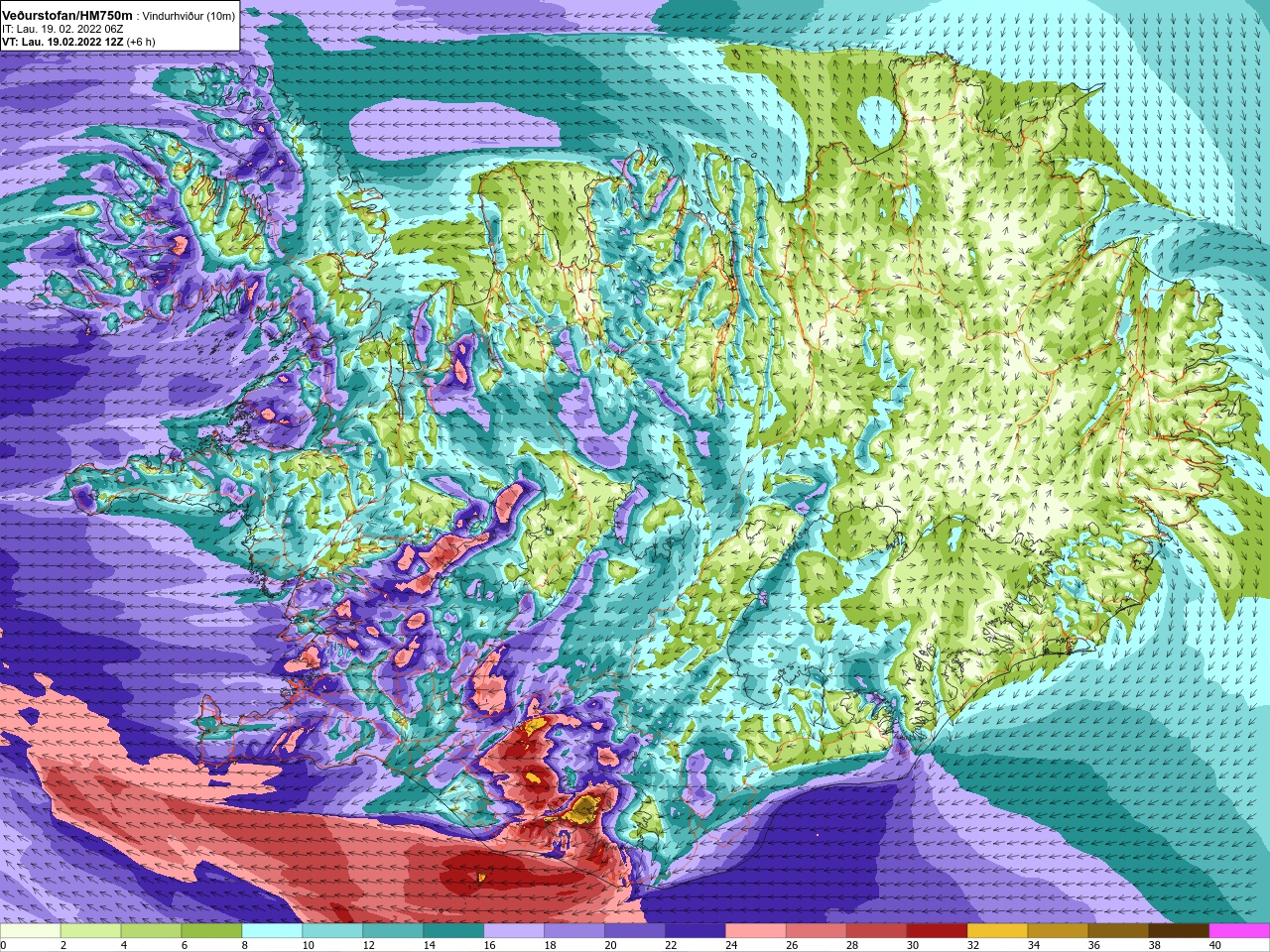Image resolution: width=1270 pixels, height=952 pixels.
Task: Click the legend value 26
Action: click(x=792, y=945)
